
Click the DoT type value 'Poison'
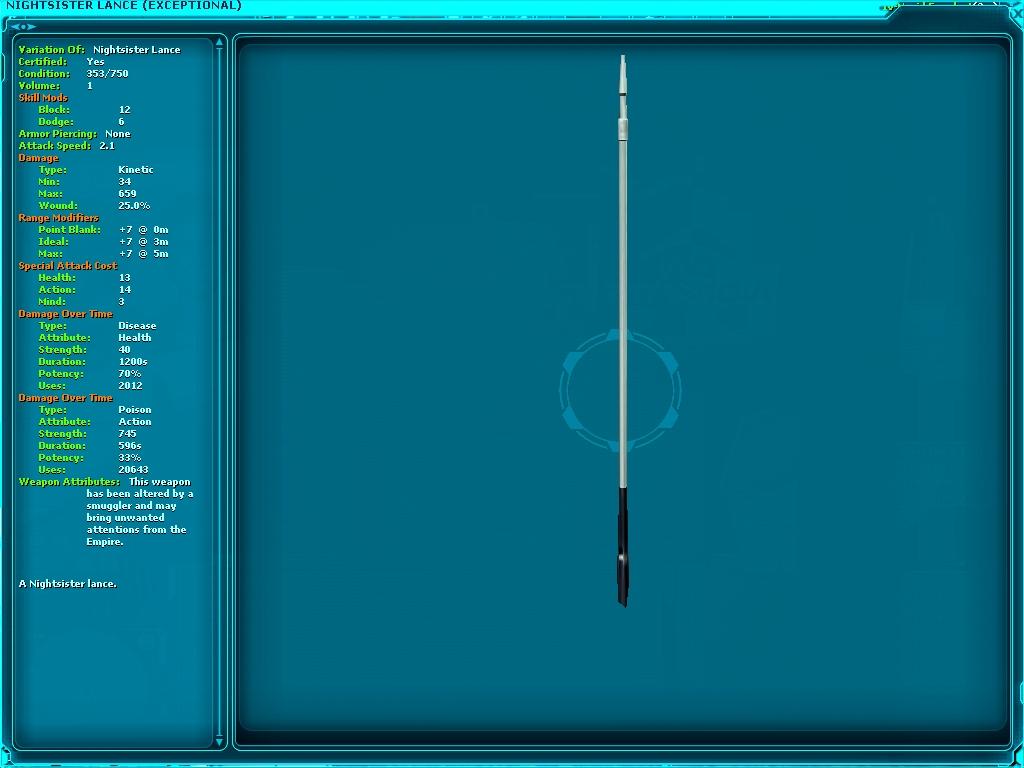point(135,410)
